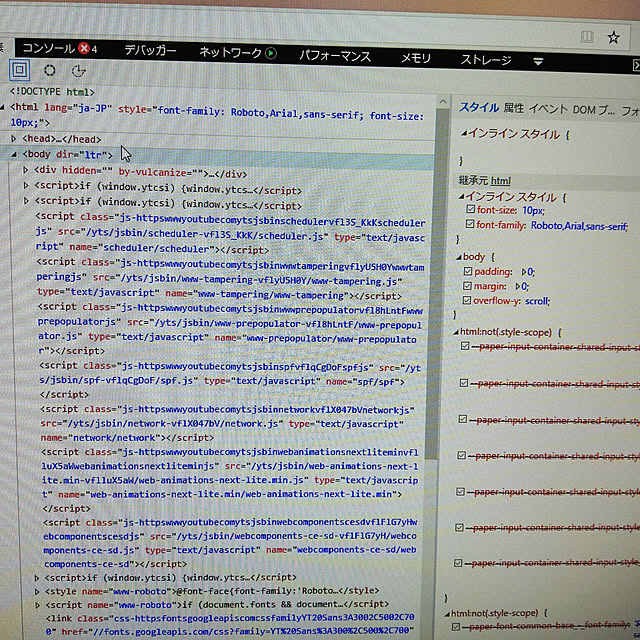Switch to the パフォーマンス tab
Screen dimensions: 640x640
[x=335, y=56]
